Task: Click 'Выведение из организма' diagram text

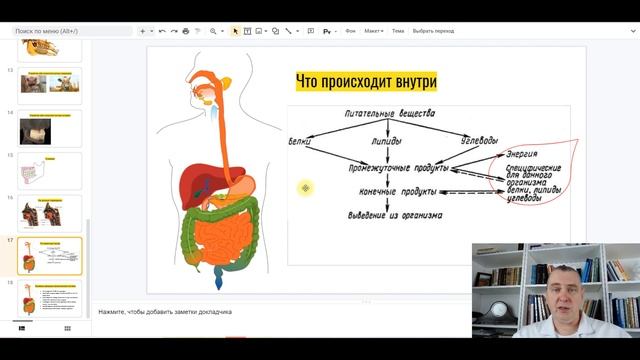Action: (395, 215)
